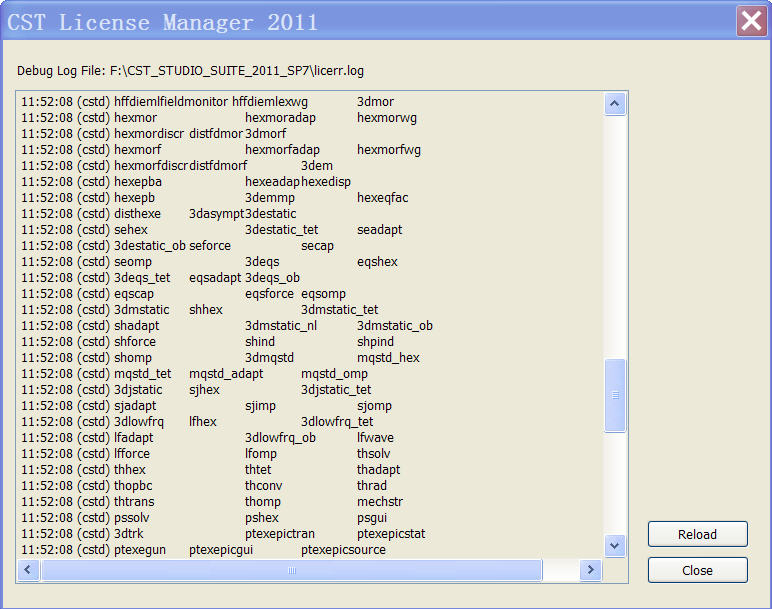The height and width of the screenshot is (609, 772).
Task: Click the '3dlowfrq_tet' entry
Action: pyautogui.click(x=337, y=422)
